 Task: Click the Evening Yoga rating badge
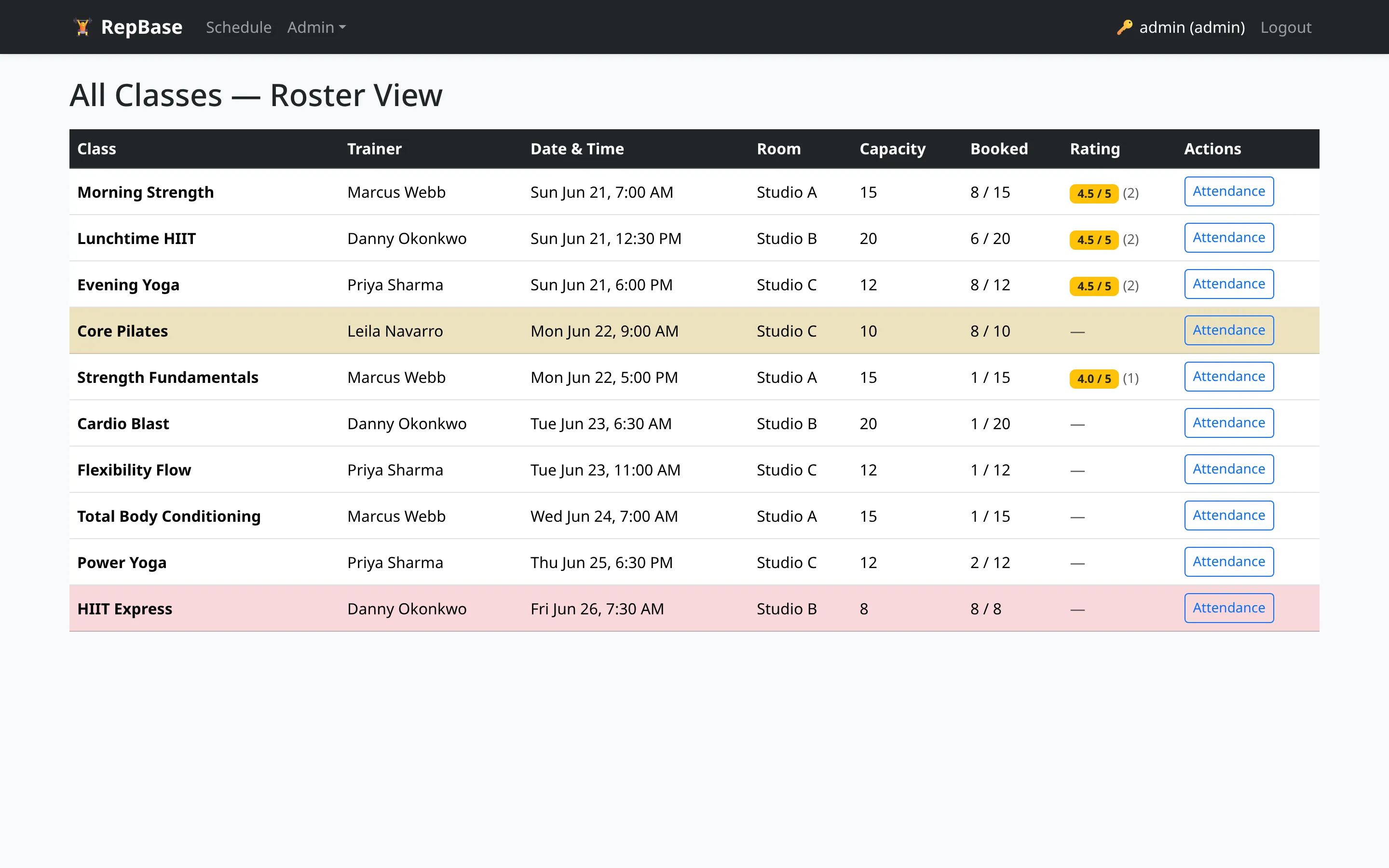(x=1094, y=286)
